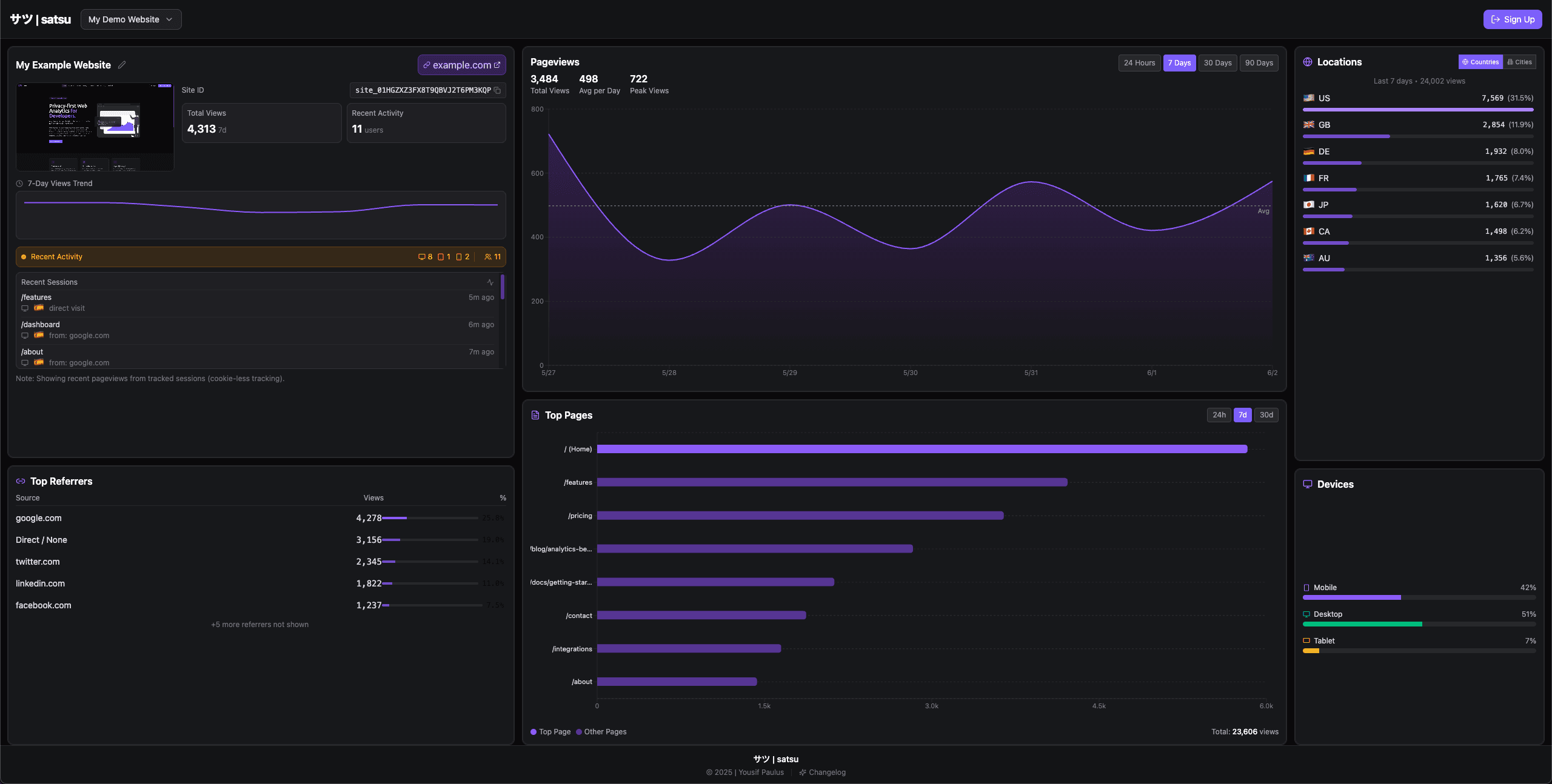Click the facebook.com referrer row
The width and height of the screenshot is (1552, 784).
click(261, 605)
